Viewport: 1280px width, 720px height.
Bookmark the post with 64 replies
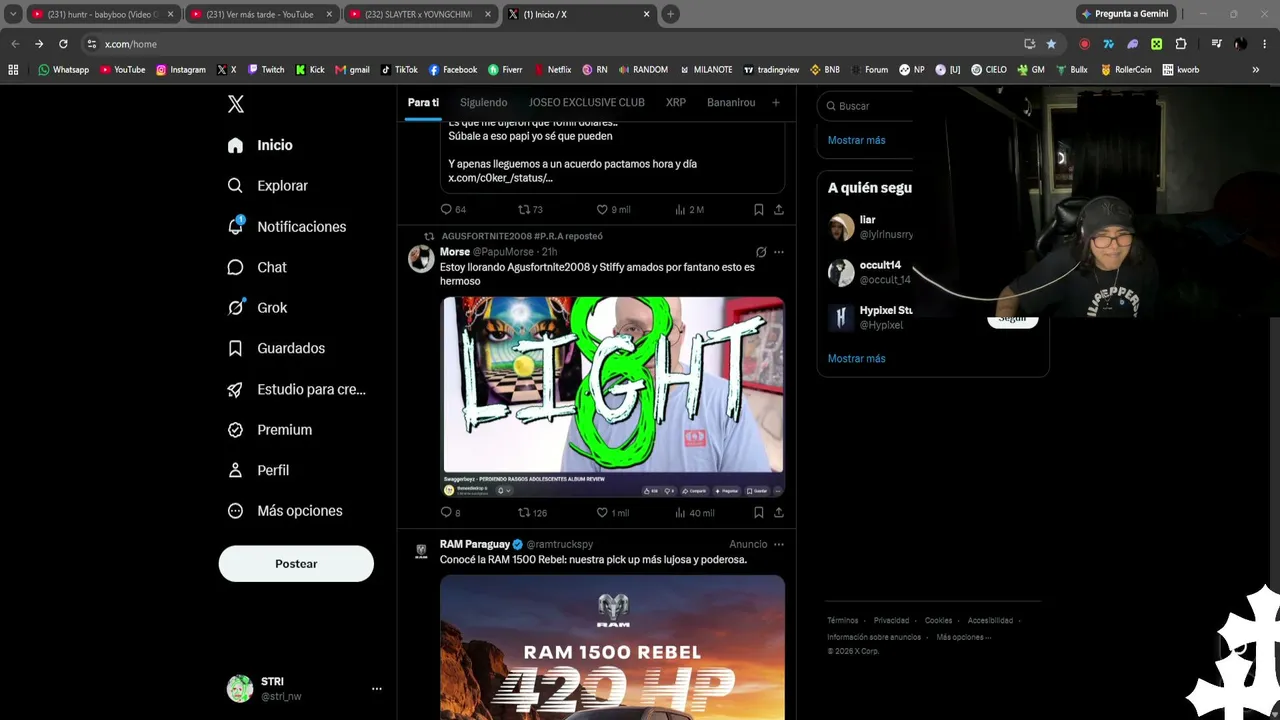coord(759,209)
